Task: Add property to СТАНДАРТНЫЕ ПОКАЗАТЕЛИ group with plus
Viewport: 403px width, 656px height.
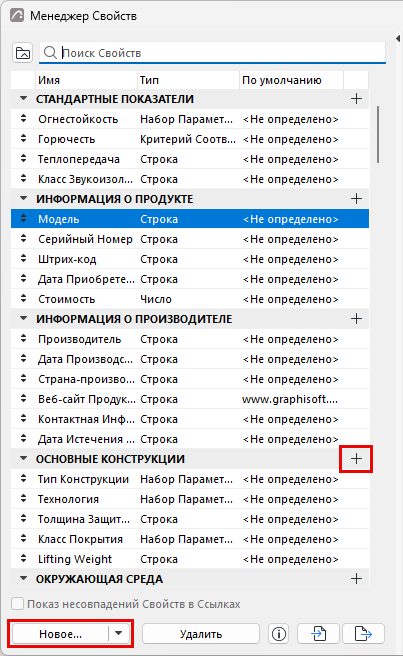Action: click(x=356, y=99)
